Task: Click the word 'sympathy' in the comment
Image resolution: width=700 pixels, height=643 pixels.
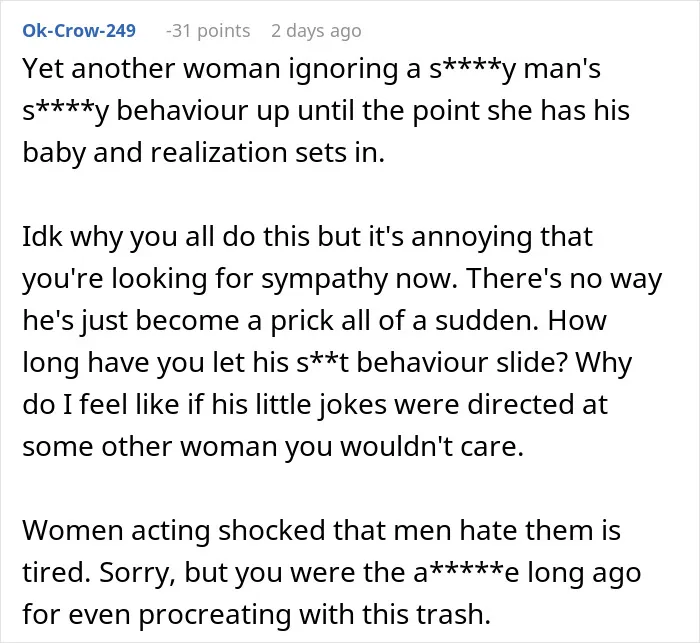Action: pyautogui.click(x=325, y=280)
